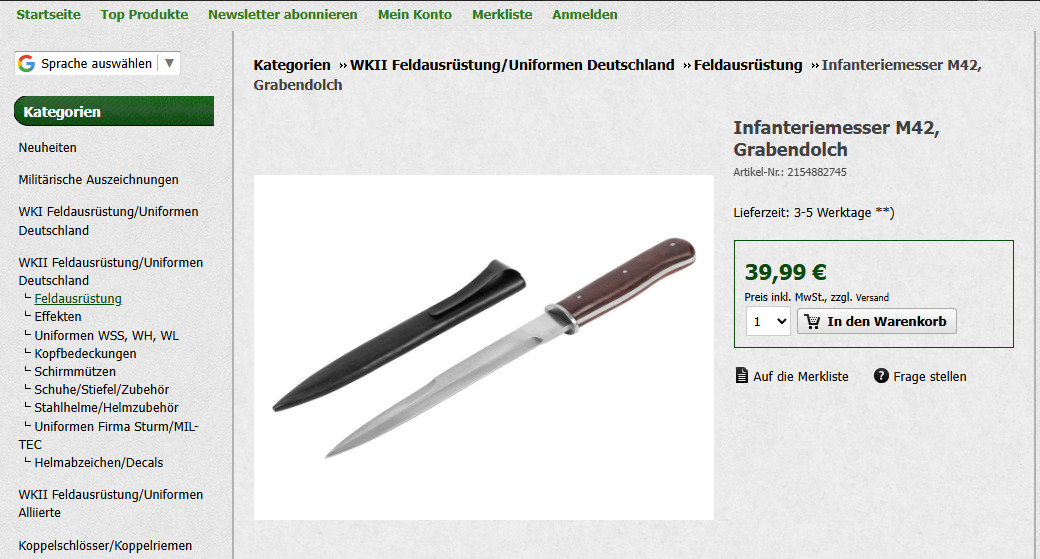Click the Google logo in language selector
The height and width of the screenshot is (559, 1040).
tap(27, 64)
